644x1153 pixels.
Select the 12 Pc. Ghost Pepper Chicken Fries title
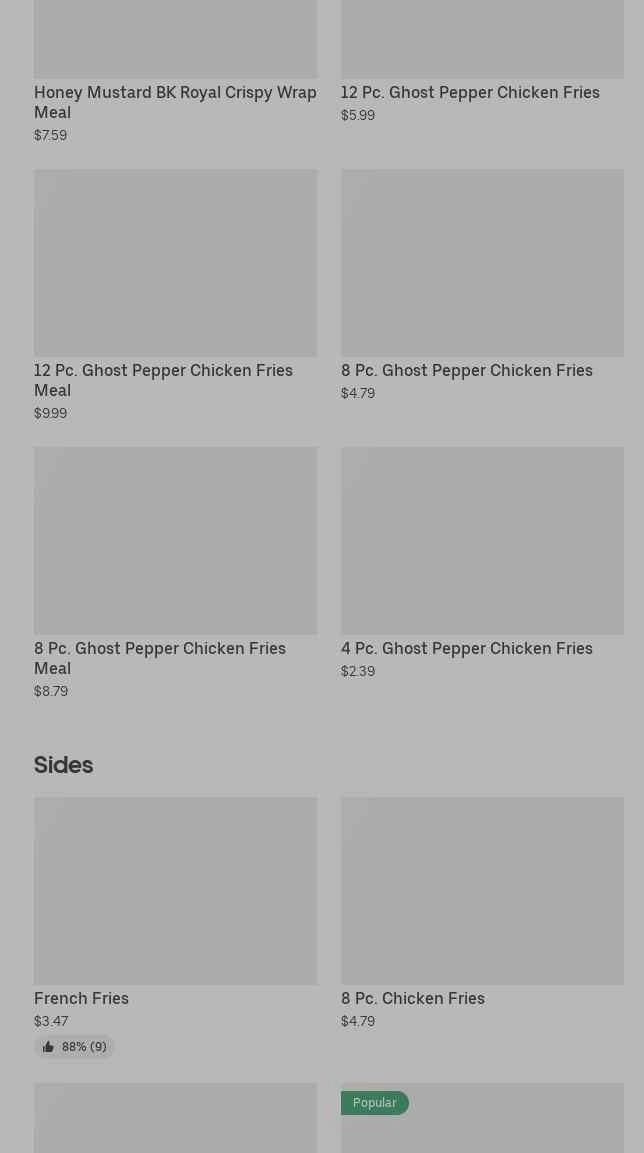click(470, 92)
